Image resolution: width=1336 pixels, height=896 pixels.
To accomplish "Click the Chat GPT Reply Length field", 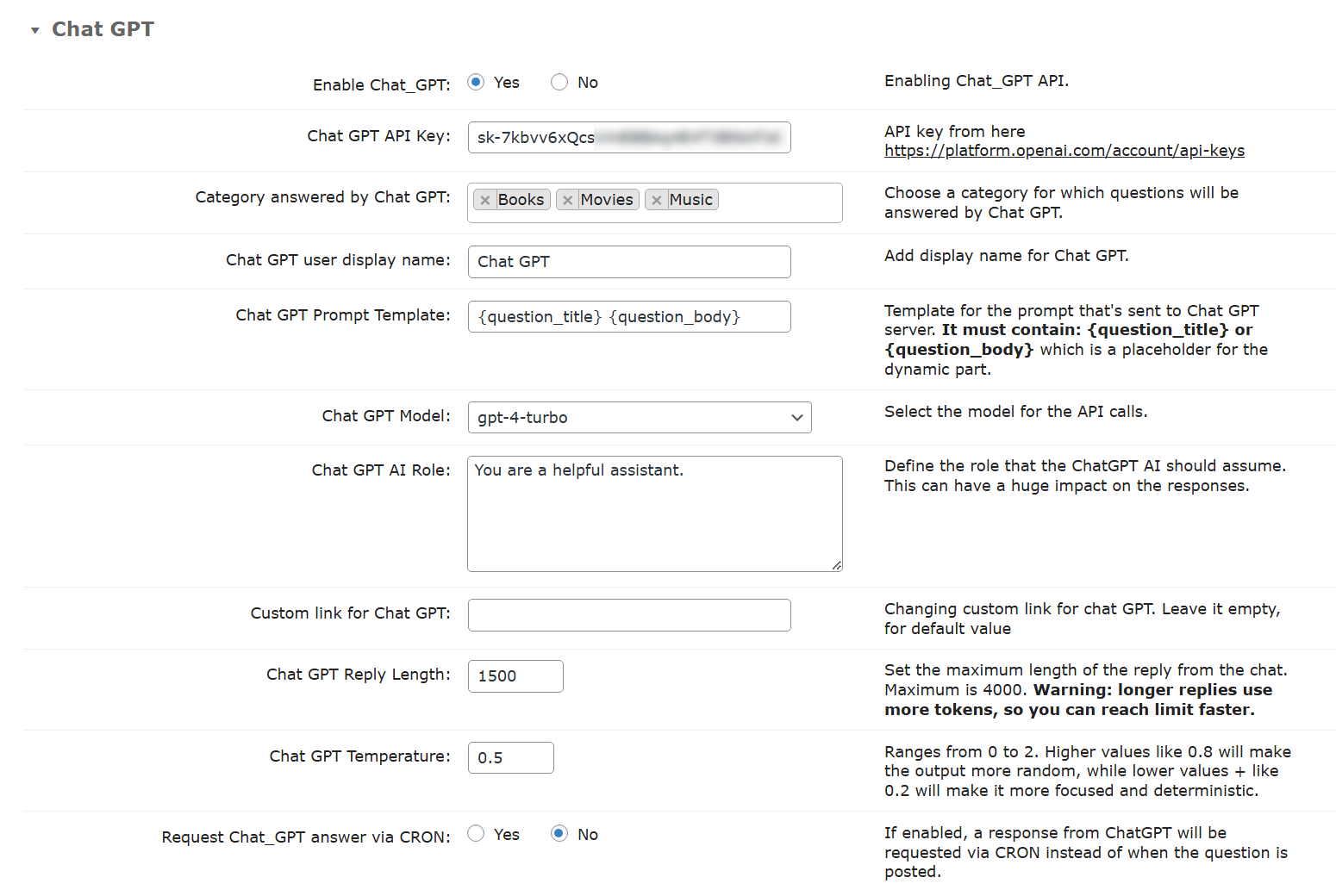I will tap(515, 676).
